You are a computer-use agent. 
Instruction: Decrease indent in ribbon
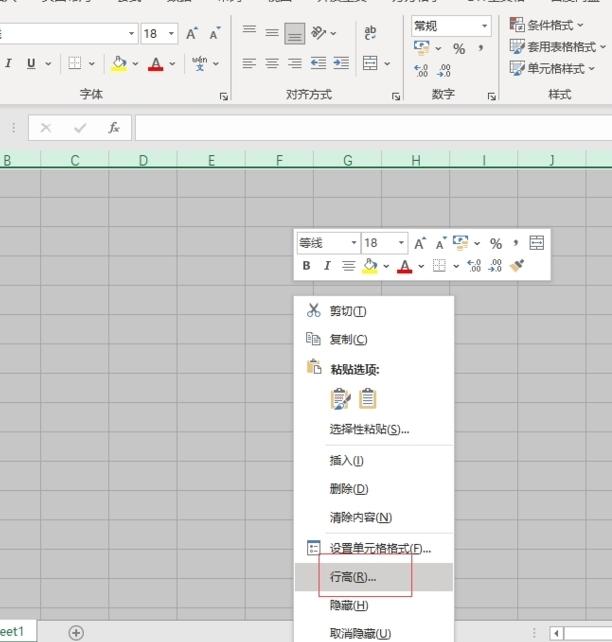[318, 63]
